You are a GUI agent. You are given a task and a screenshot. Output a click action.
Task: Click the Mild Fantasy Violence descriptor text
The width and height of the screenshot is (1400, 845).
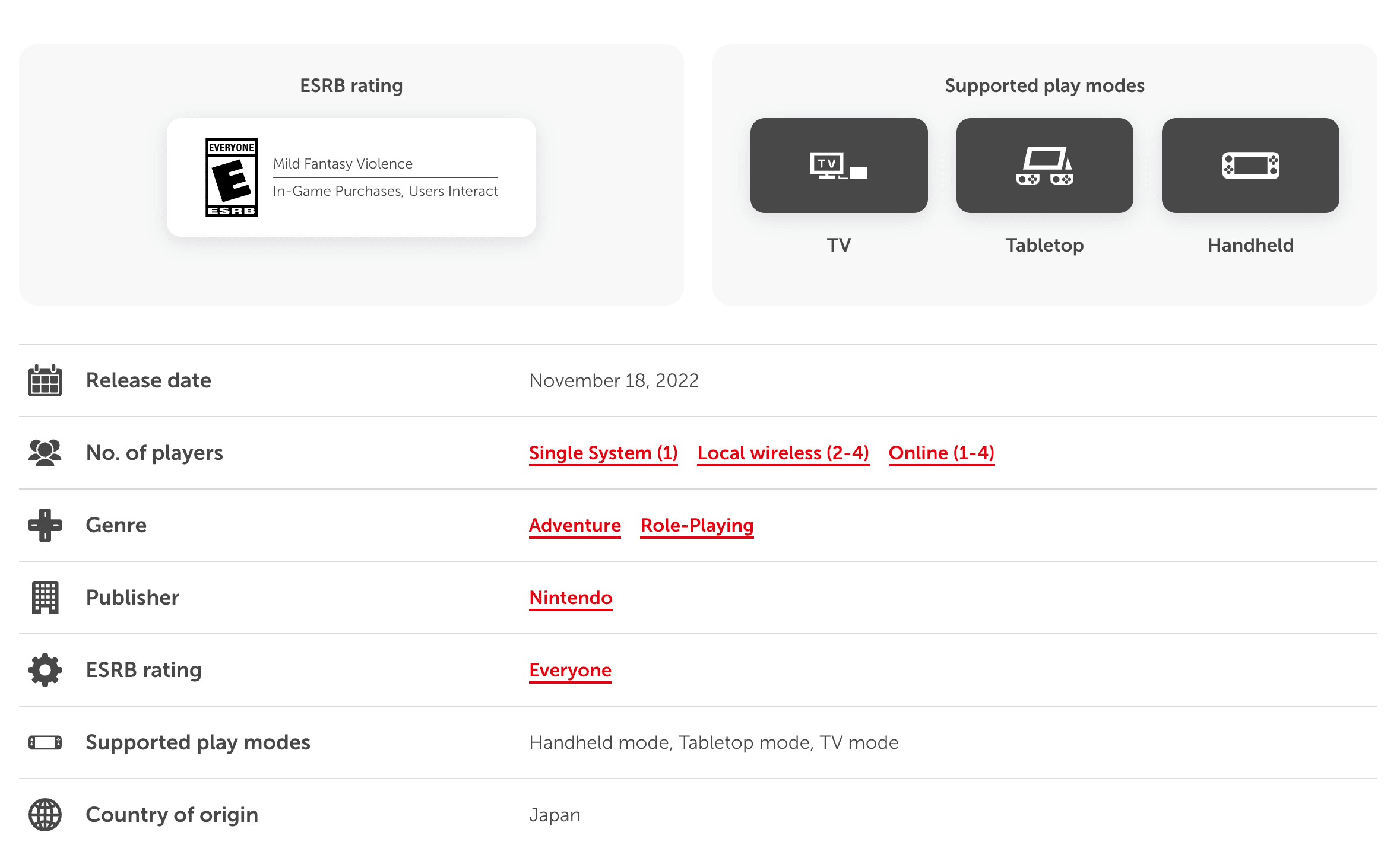coord(343,164)
